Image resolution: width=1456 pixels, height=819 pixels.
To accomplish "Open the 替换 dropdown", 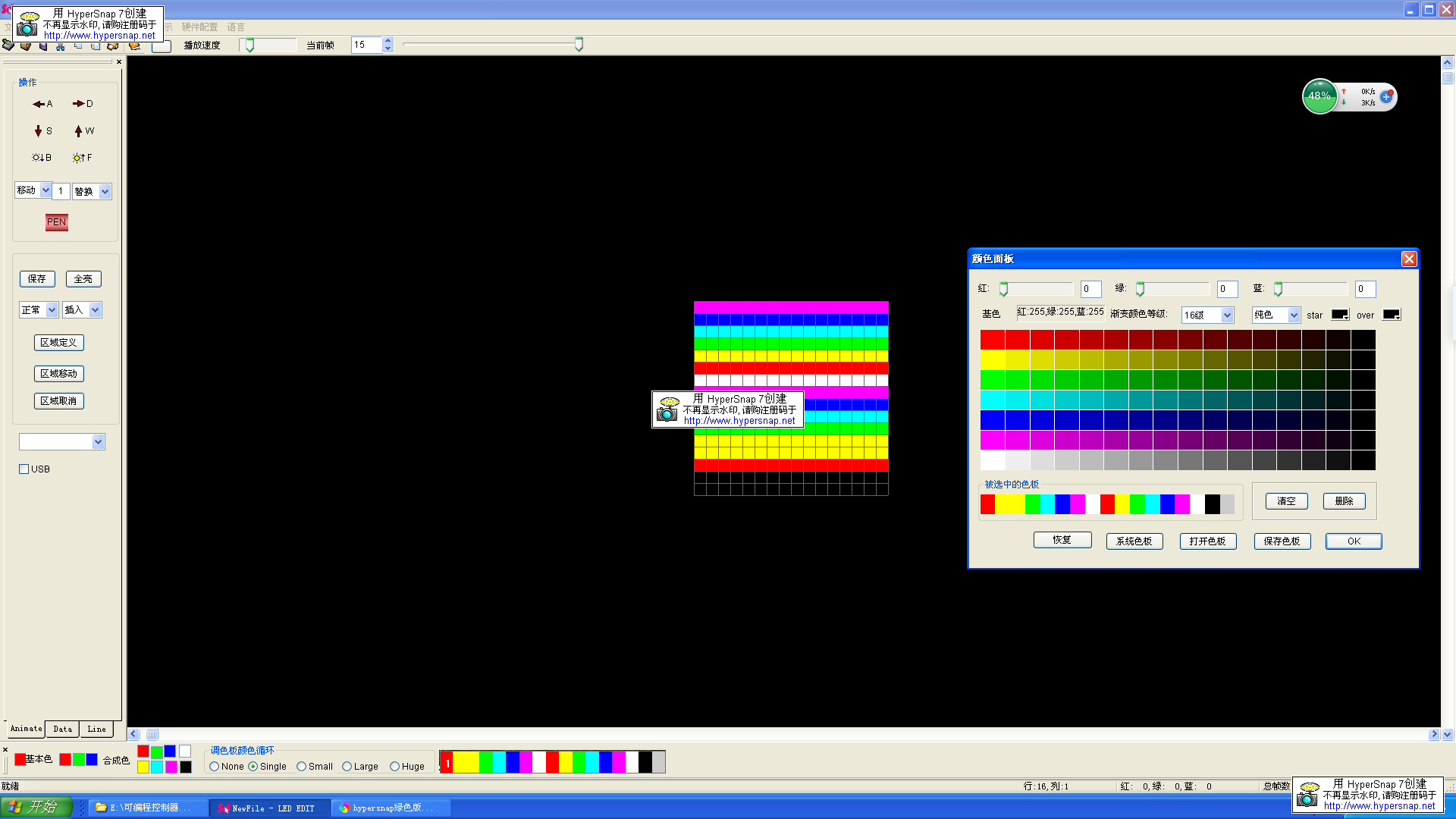I will [105, 192].
